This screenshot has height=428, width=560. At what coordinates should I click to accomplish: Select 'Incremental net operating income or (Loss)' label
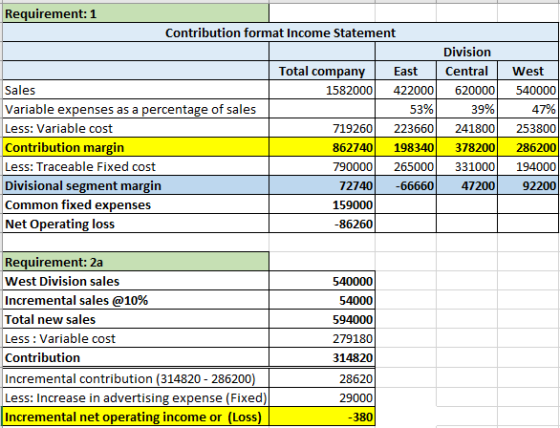(x=136, y=417)
